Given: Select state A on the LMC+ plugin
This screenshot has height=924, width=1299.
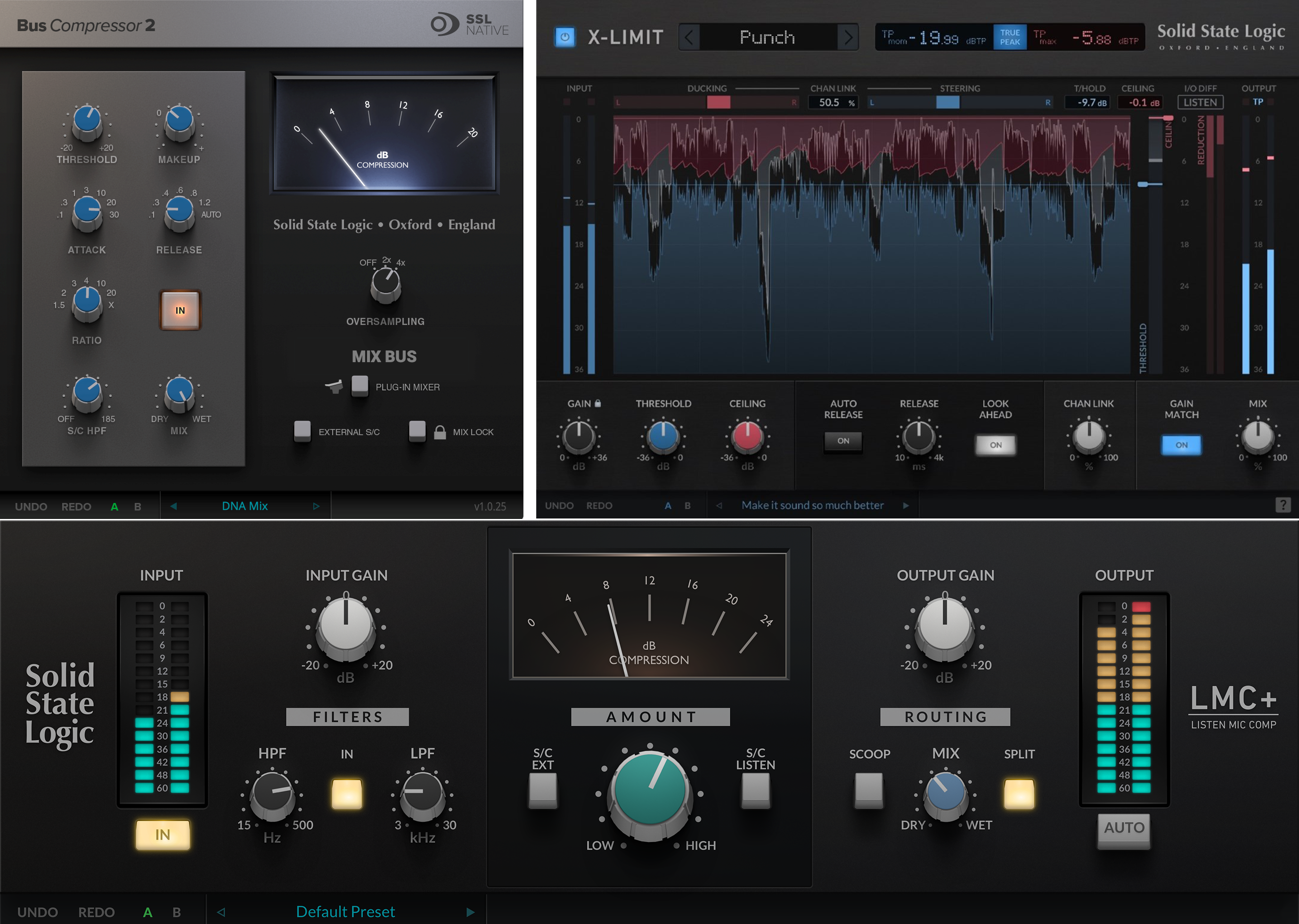Looking at the screenshot, I should pyautogui.click(x=147, y=911).
